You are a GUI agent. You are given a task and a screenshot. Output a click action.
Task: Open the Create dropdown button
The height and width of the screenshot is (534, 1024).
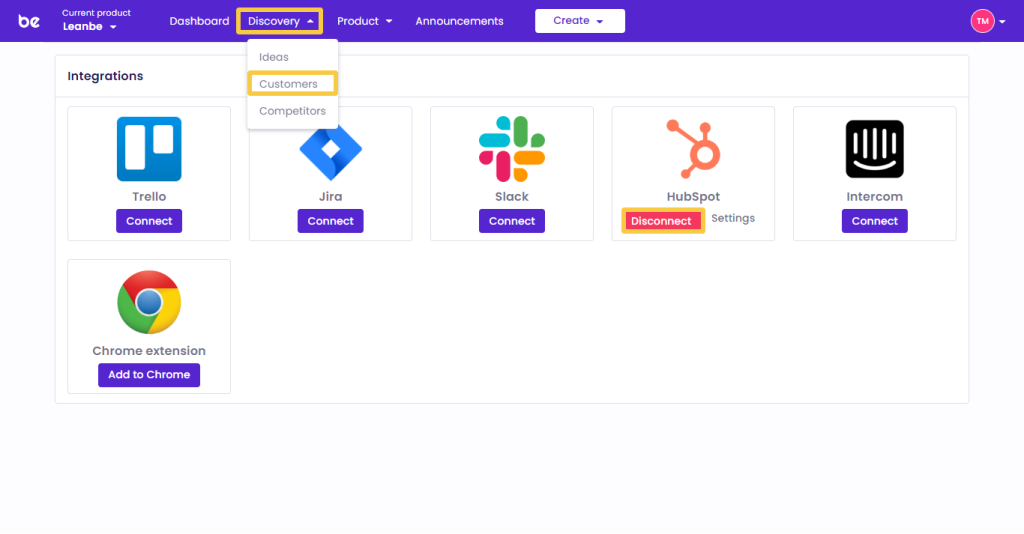pos(579,21)
